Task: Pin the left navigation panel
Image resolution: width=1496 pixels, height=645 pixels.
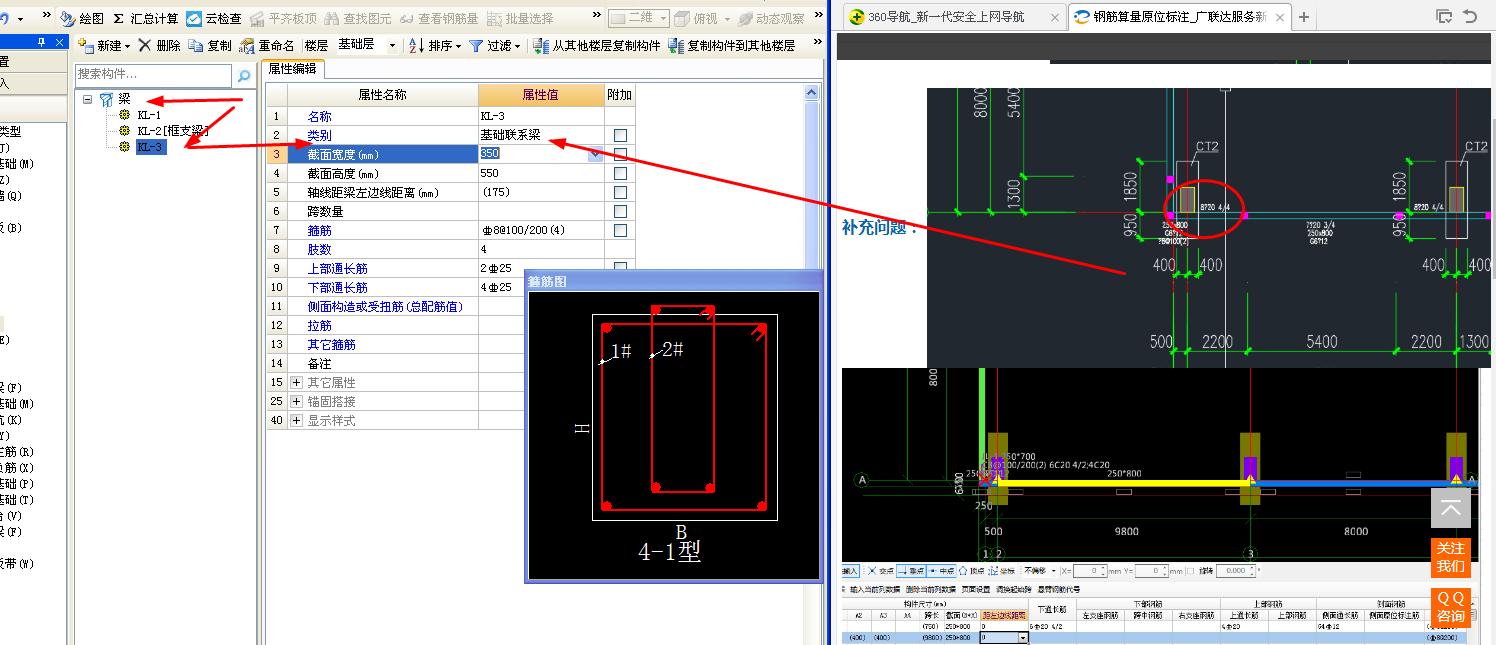Action: pos(41,42)
